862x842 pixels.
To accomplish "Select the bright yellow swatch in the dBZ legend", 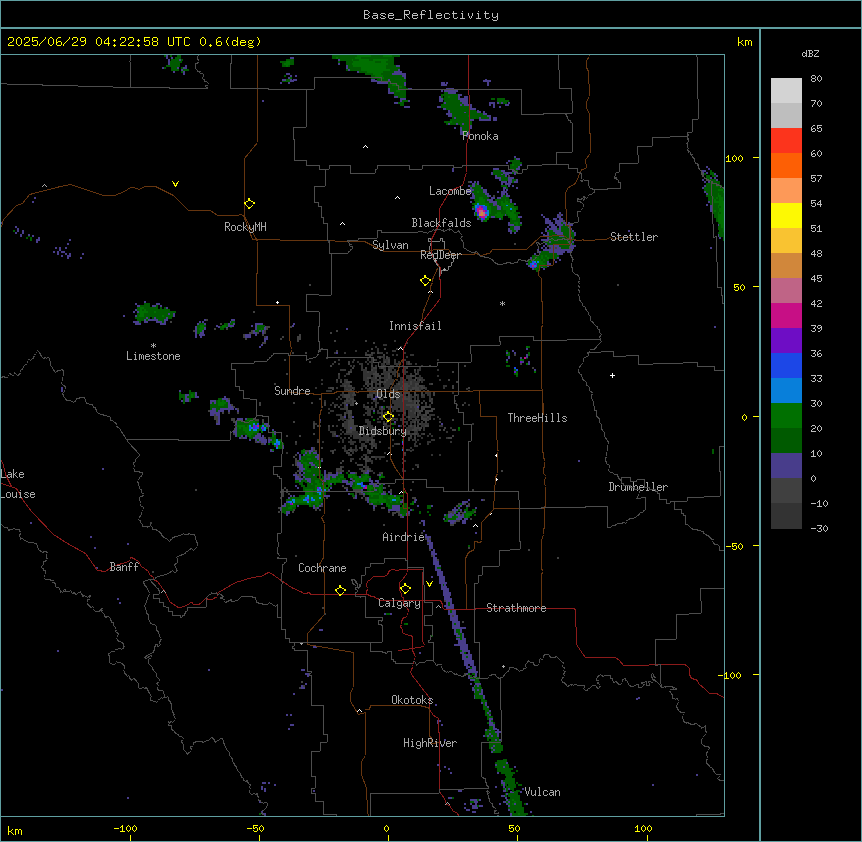I will tap(786, 215).
